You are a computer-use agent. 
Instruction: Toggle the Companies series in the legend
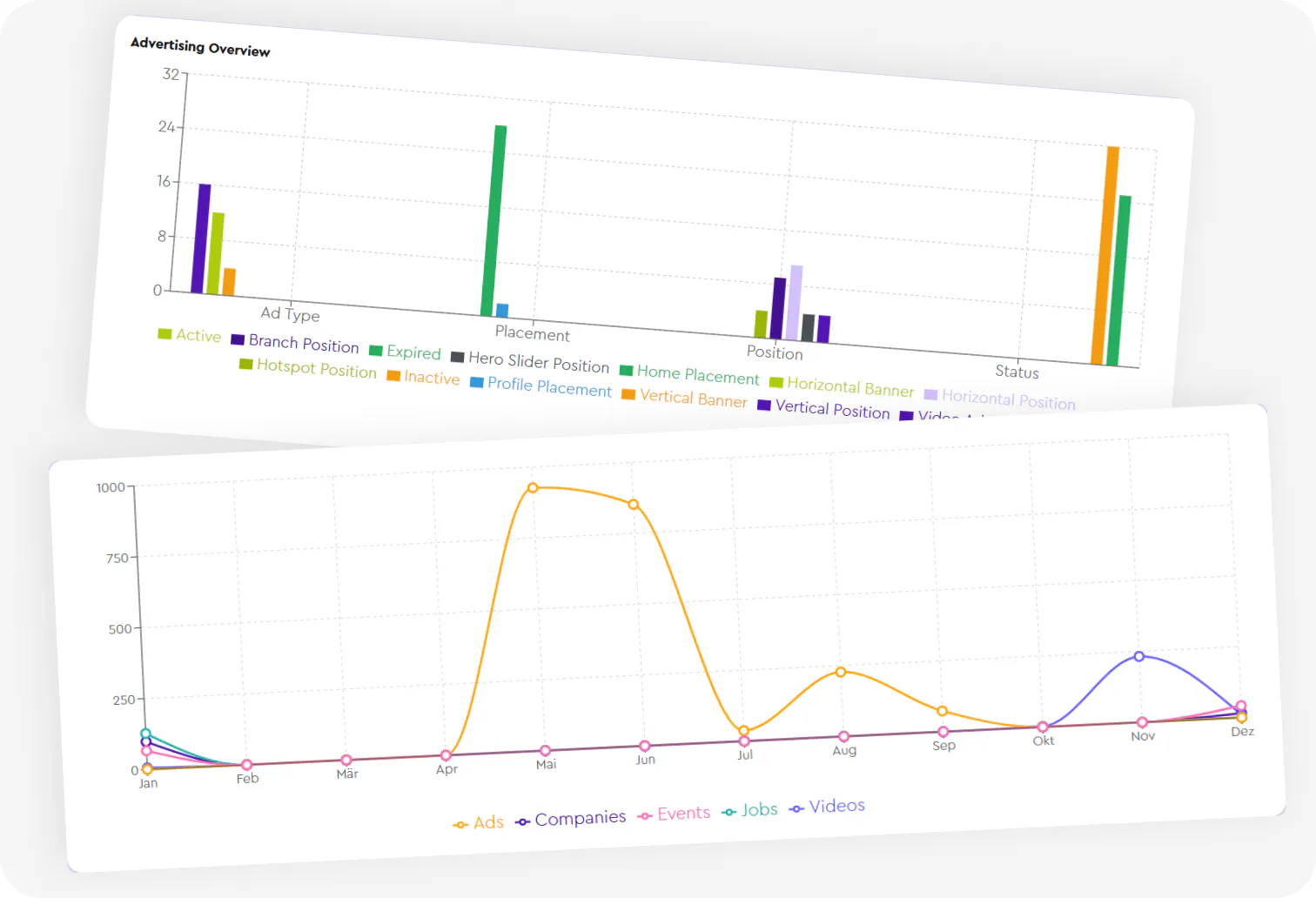571,819
